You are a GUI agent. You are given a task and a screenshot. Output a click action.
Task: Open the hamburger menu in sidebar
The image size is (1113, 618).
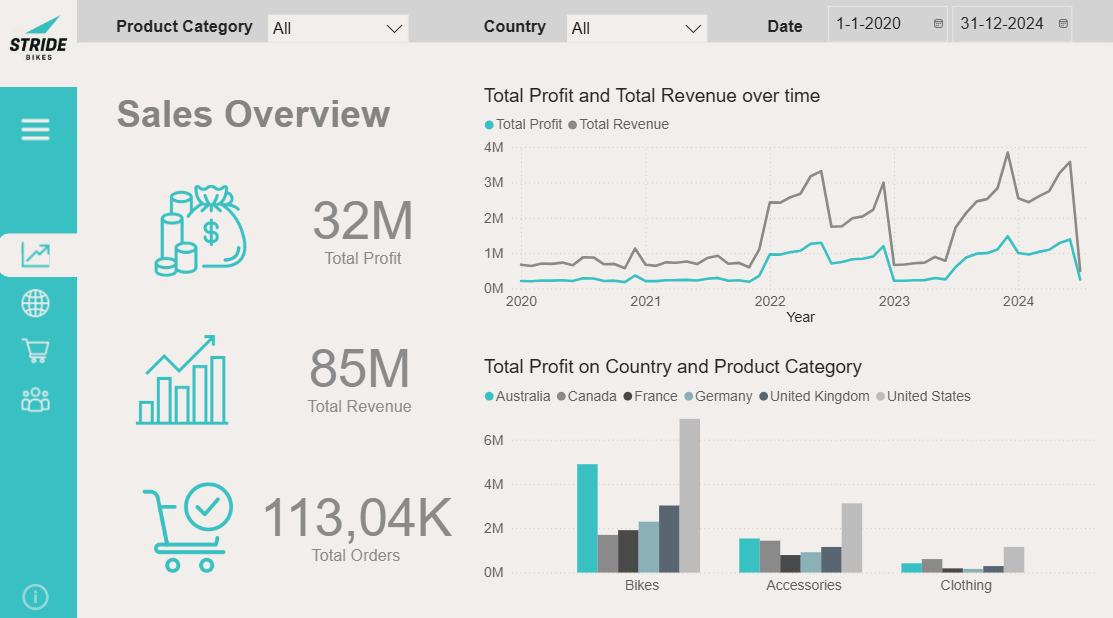[36, 130]
